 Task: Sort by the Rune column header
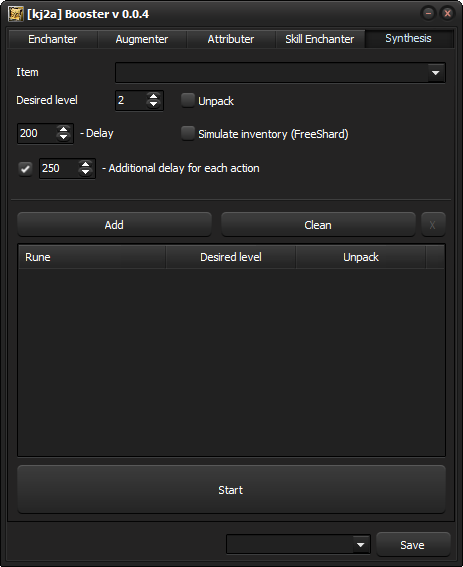[x=92, y=257]
